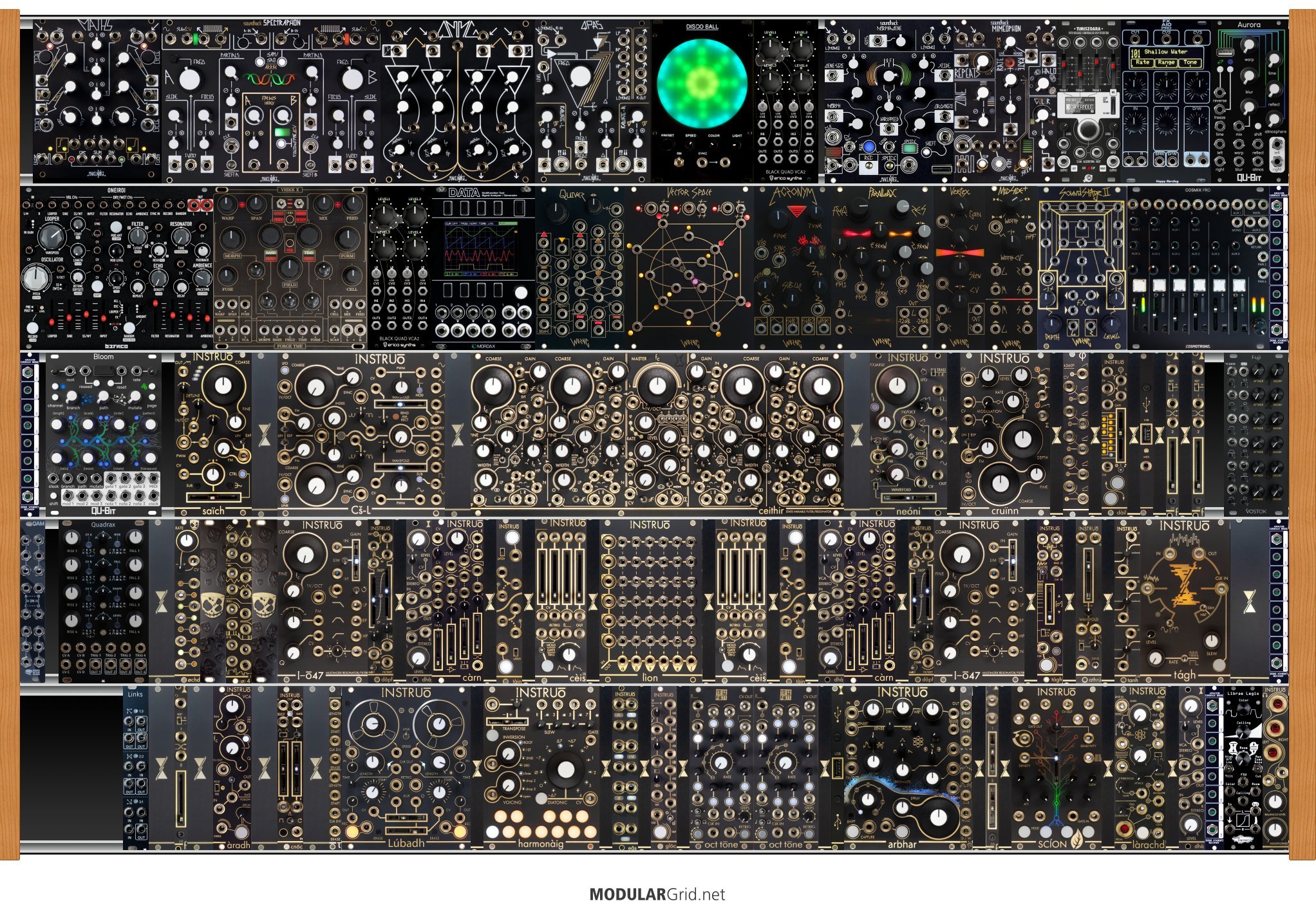Viewport: 1316px width, 908px height.
Task: Adjust the VHIKK X Feed knob
Action: tap(352, 205)
